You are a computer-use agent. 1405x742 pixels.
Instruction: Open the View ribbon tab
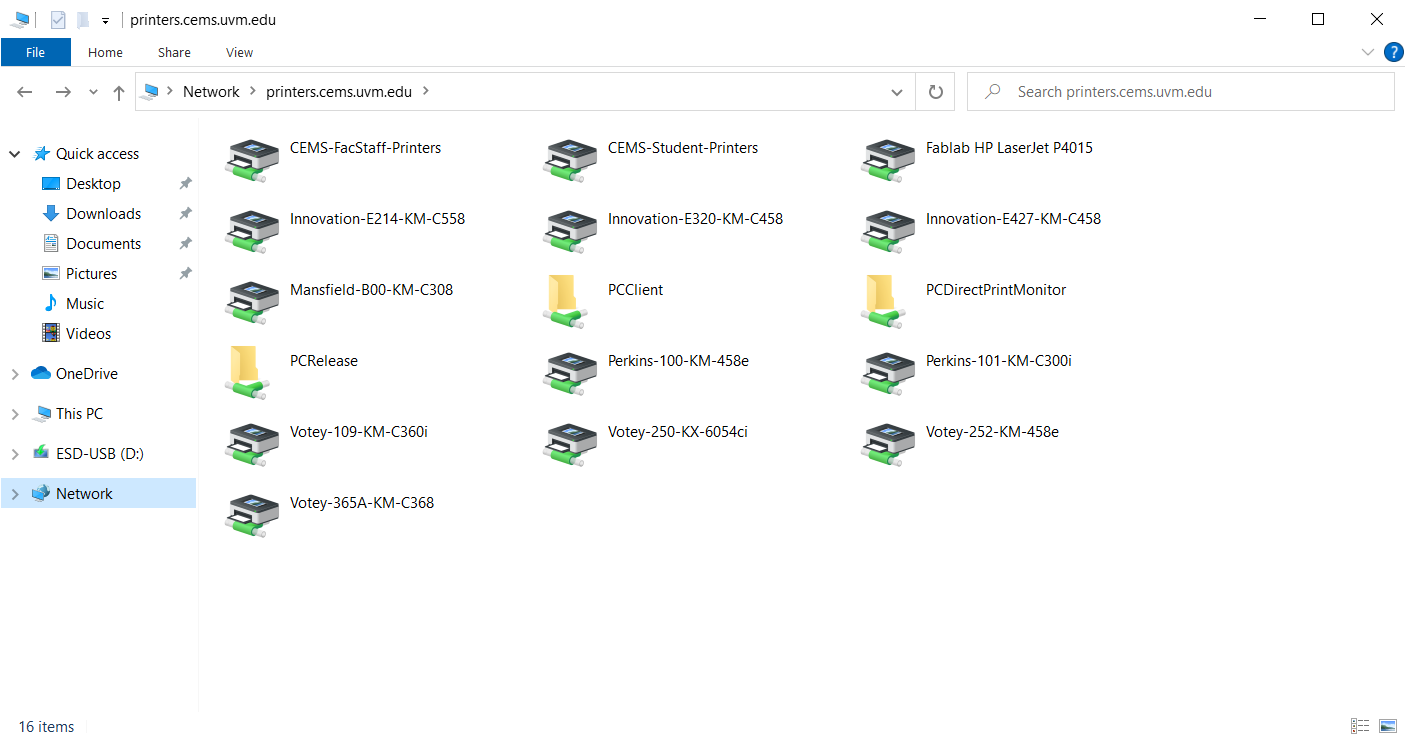point(240,52)
